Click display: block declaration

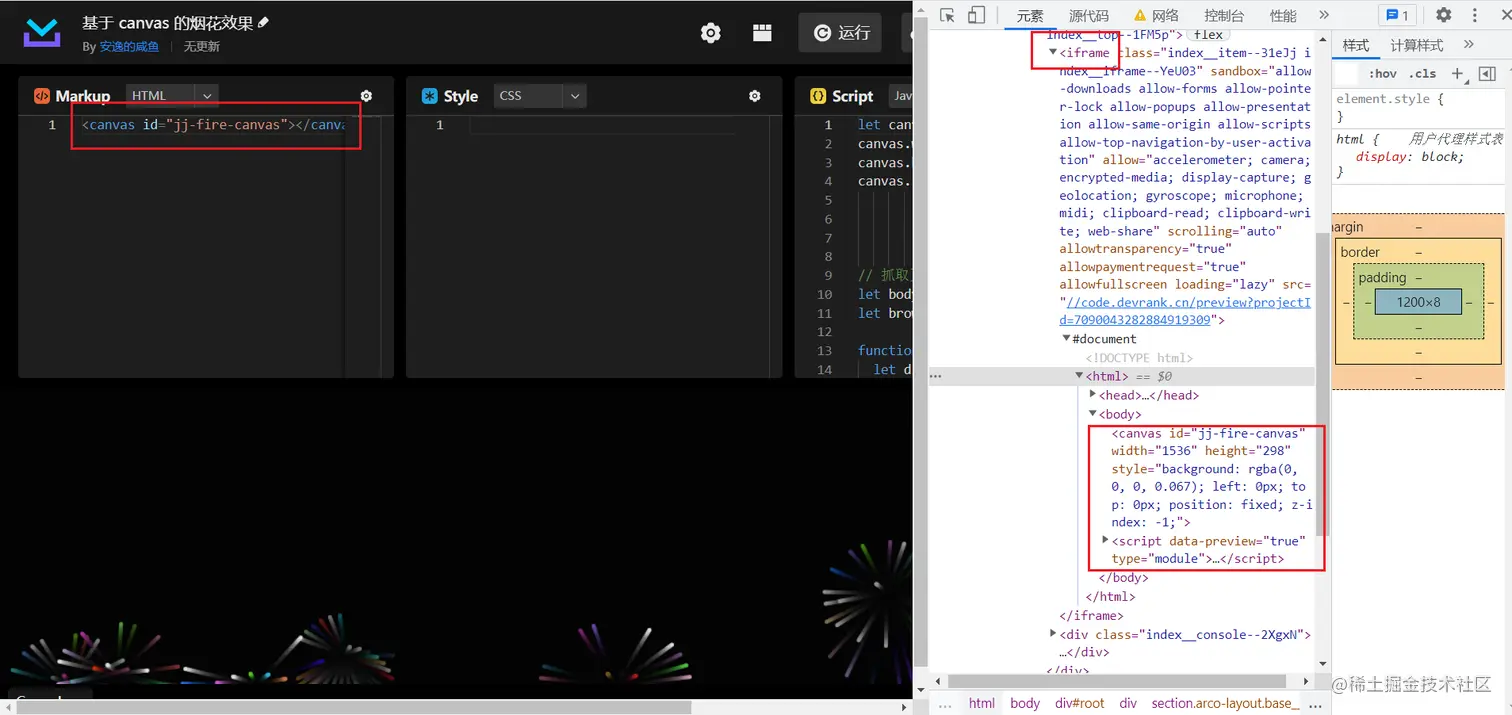click(x=1410, y=157)
